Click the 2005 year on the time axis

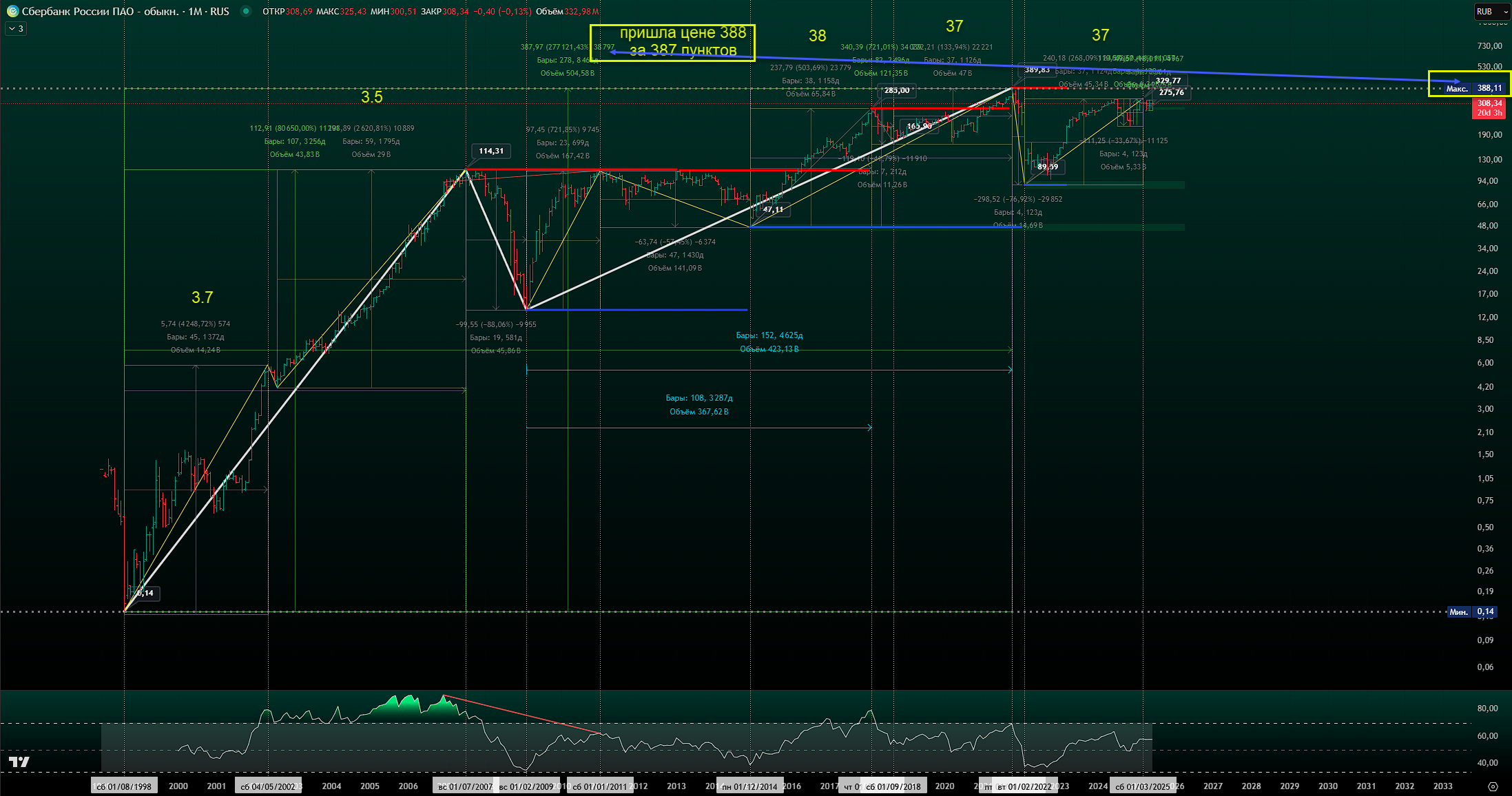(x=370, y=786)
